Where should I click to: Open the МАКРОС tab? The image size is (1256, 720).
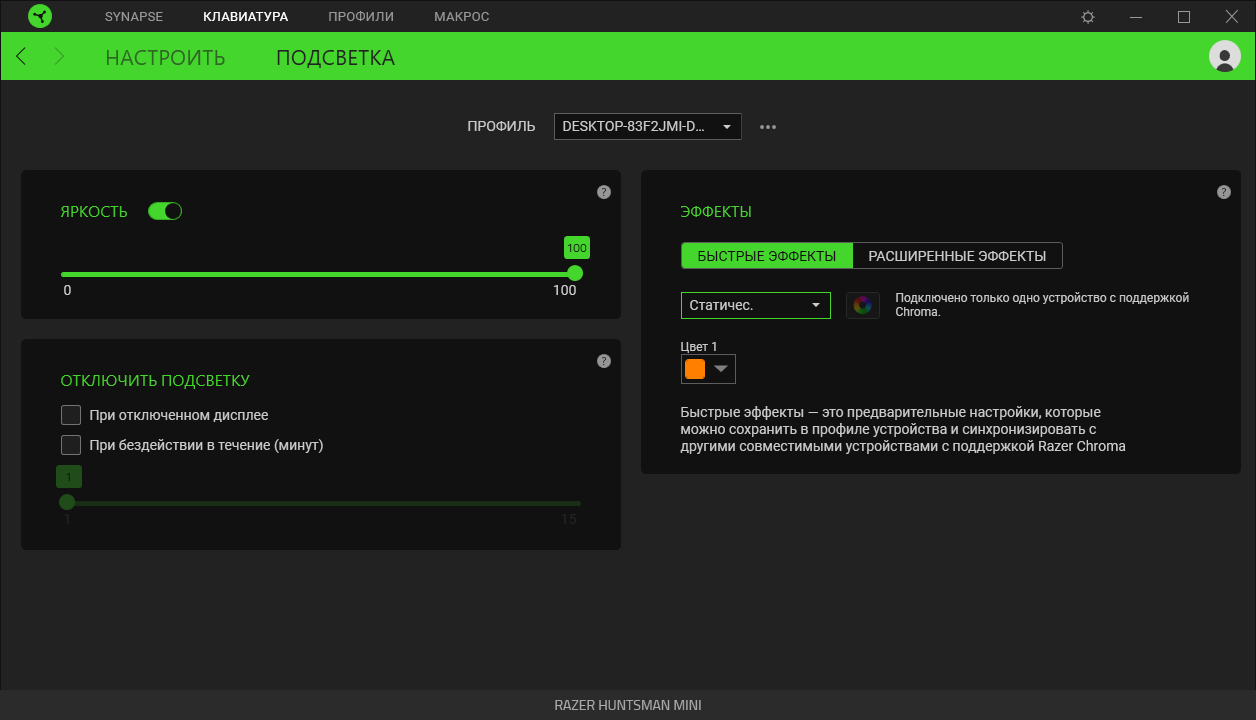pyautogui.click(x=462, y=17)
